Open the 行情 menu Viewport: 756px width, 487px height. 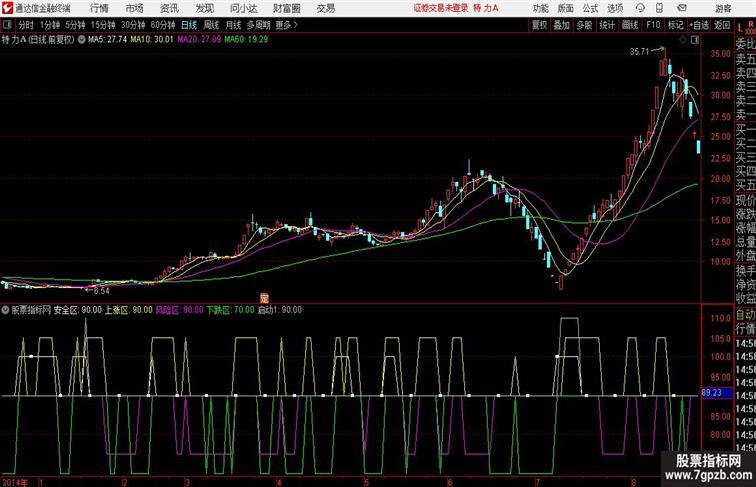(99, 8)
